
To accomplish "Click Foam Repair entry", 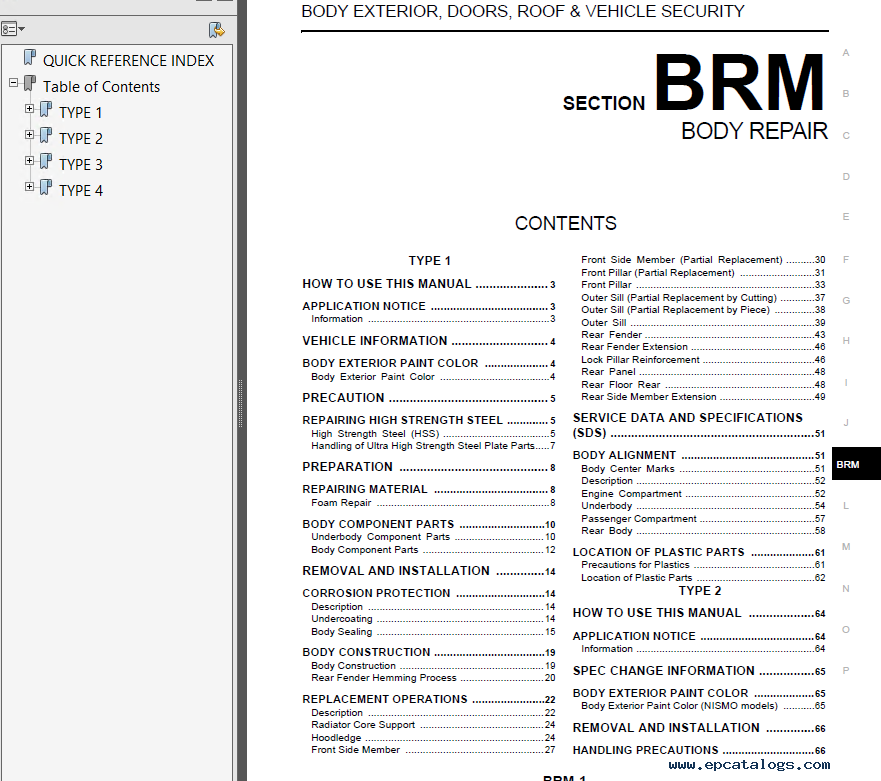I will (x=433, y=503).
